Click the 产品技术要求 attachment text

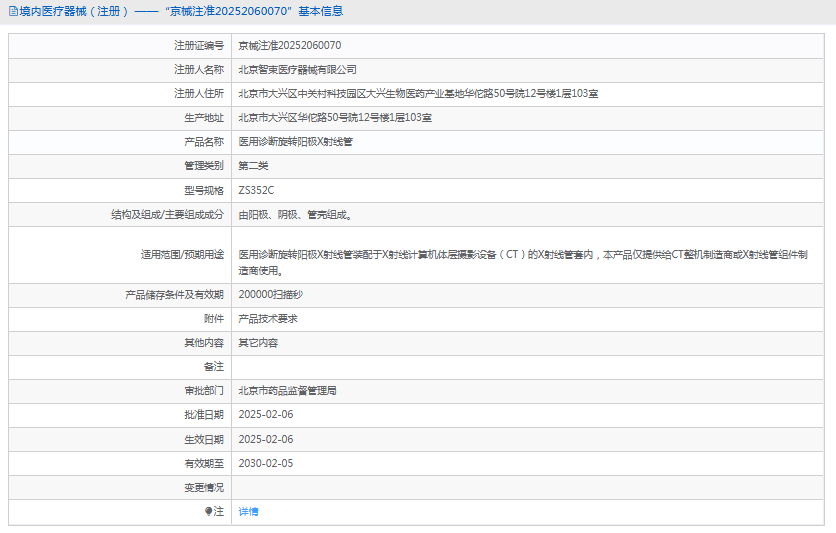[x=268, y=319]
